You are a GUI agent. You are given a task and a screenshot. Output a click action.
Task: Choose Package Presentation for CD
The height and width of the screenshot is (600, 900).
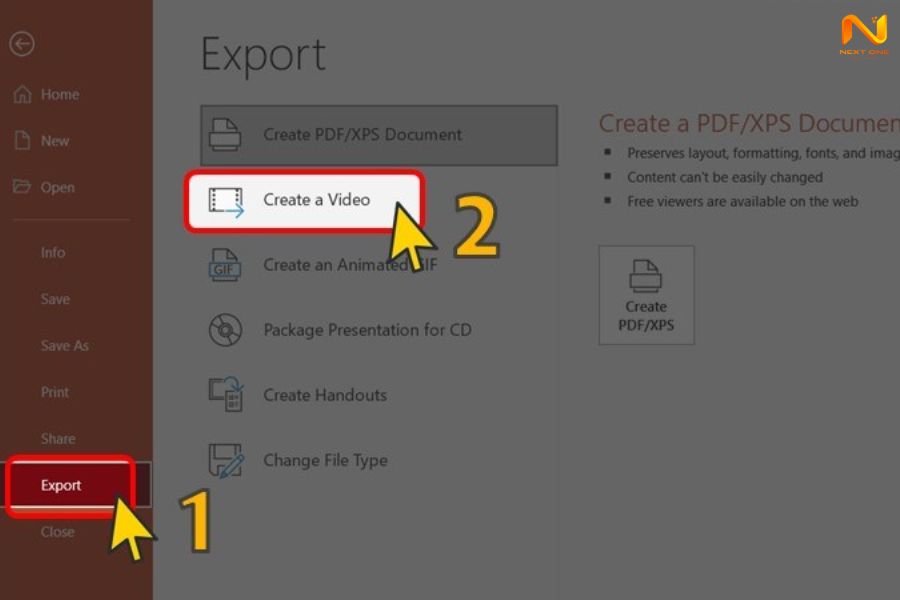point(379,330)
